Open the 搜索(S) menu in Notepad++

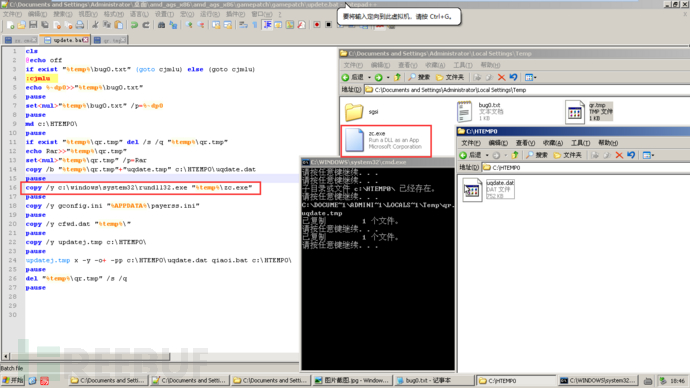(62, 14)
